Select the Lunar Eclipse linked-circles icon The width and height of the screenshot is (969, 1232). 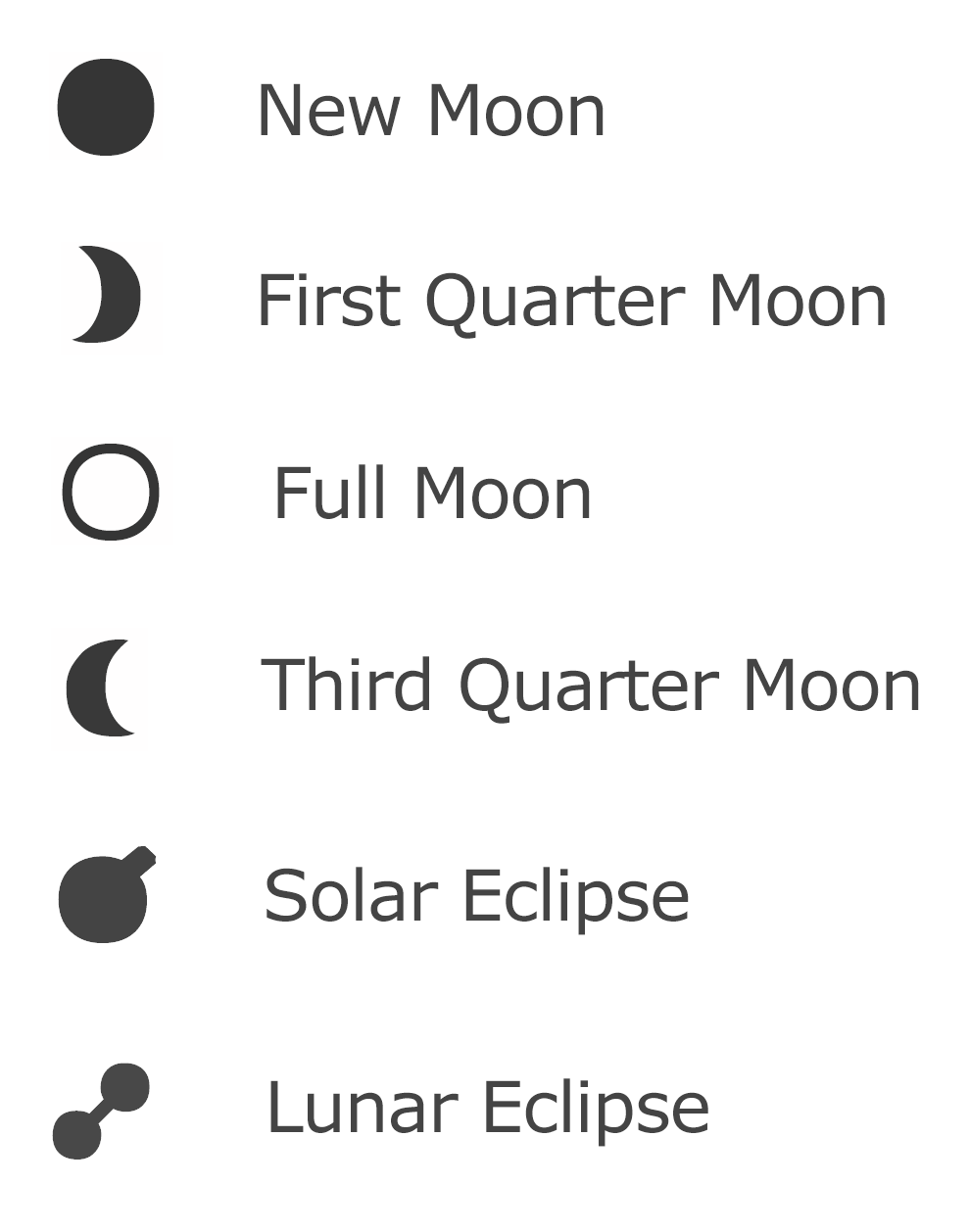[x=101, y=1110]
